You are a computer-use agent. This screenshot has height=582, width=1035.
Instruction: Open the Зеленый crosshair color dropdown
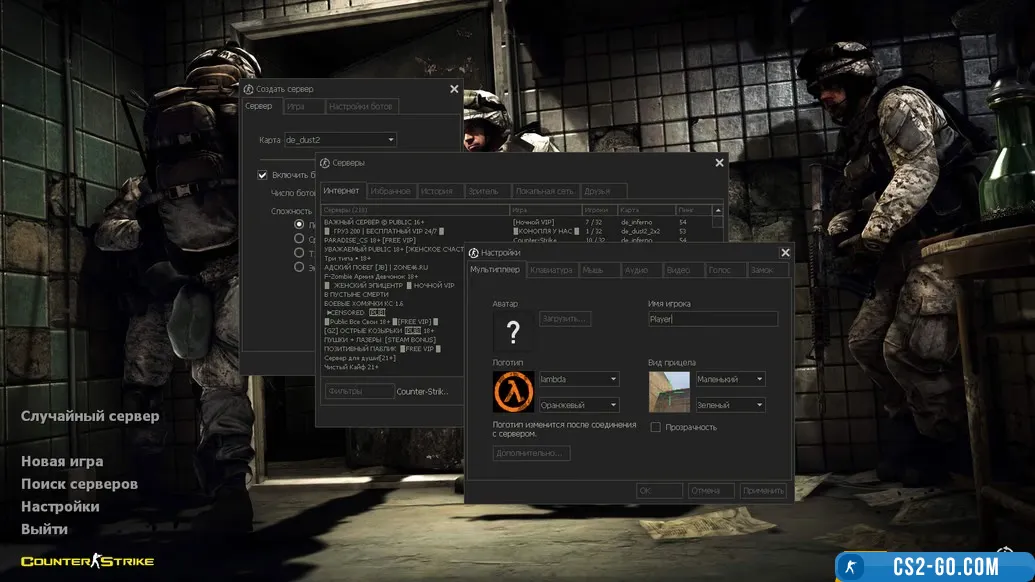tap(730, 405)
